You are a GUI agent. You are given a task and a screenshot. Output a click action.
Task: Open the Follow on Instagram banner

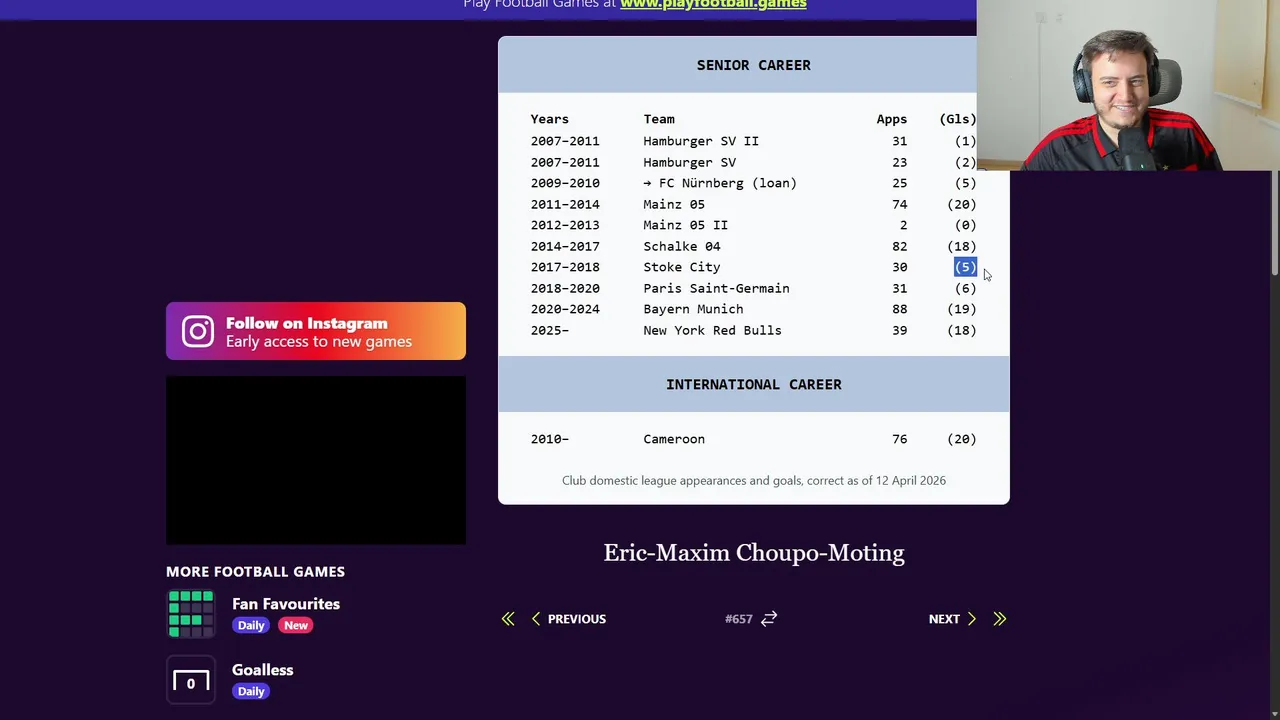tap(316, 331)
